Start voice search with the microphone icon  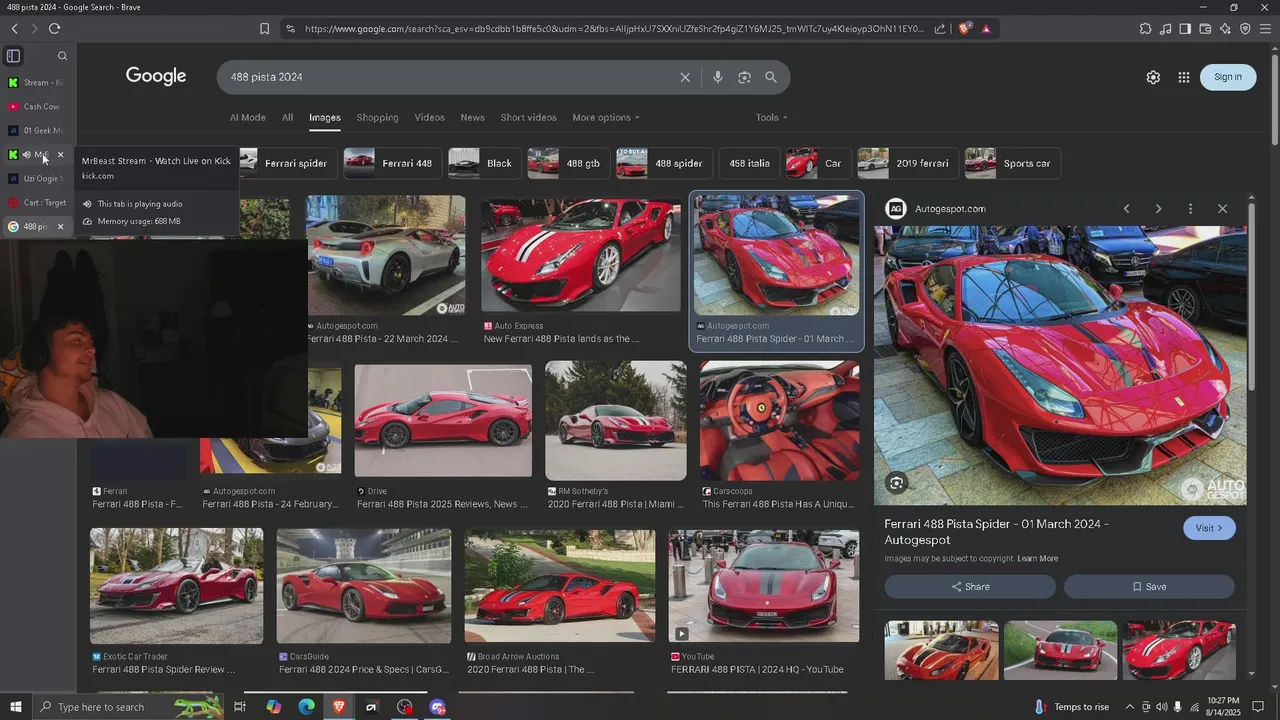pyautogui.click(x=717, y=77)
